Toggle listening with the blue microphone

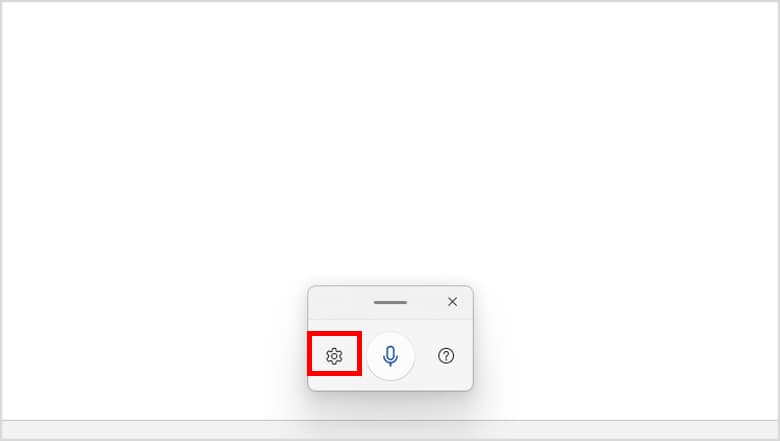pos(390,356)
